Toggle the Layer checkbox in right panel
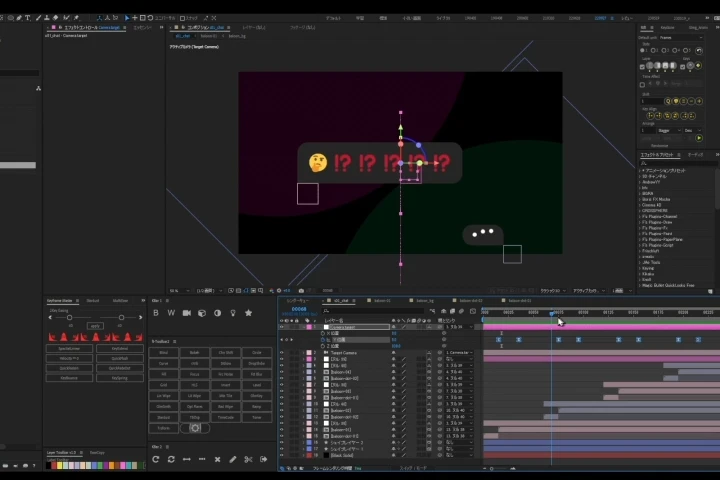This screenshot has height=480, width=720. pos(642,67)
